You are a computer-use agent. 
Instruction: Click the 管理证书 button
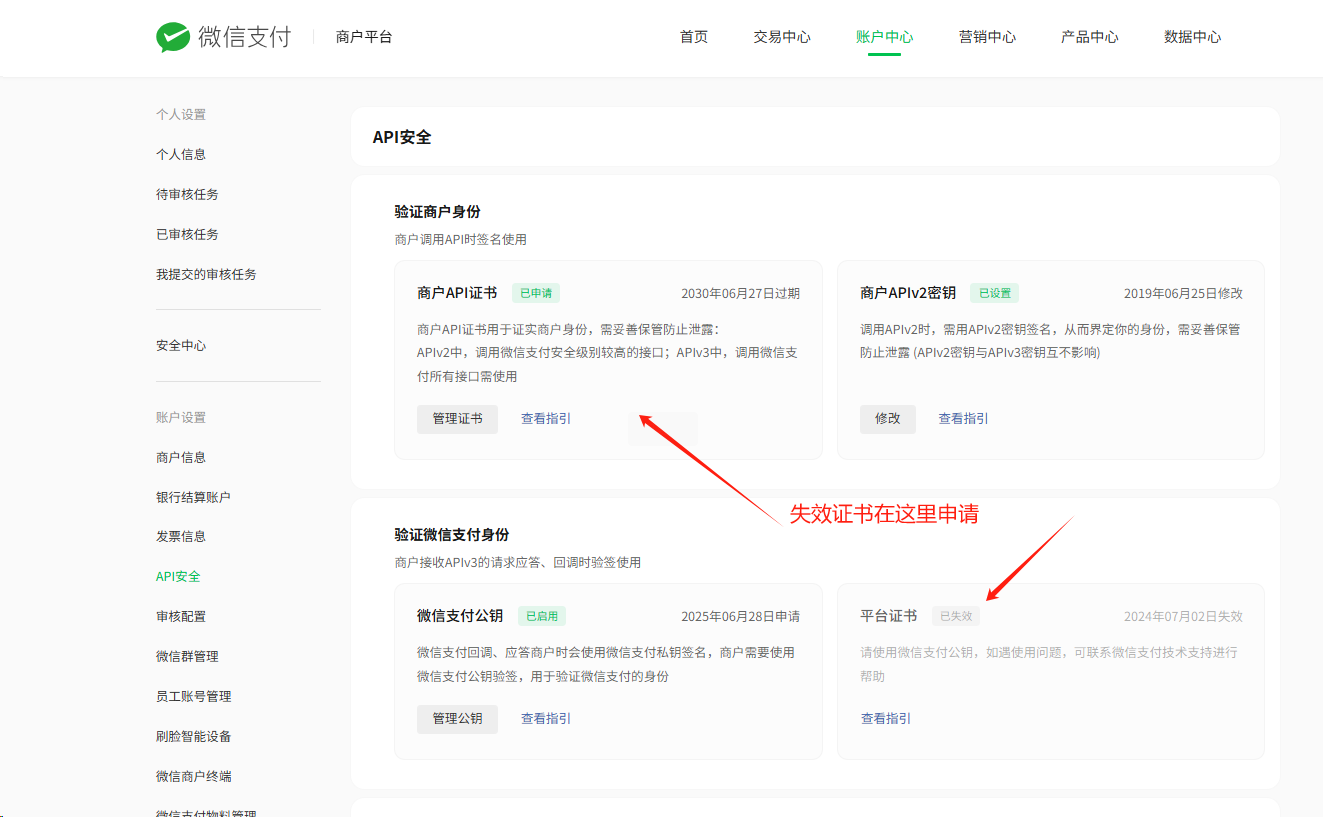click(x=457, y=419)
